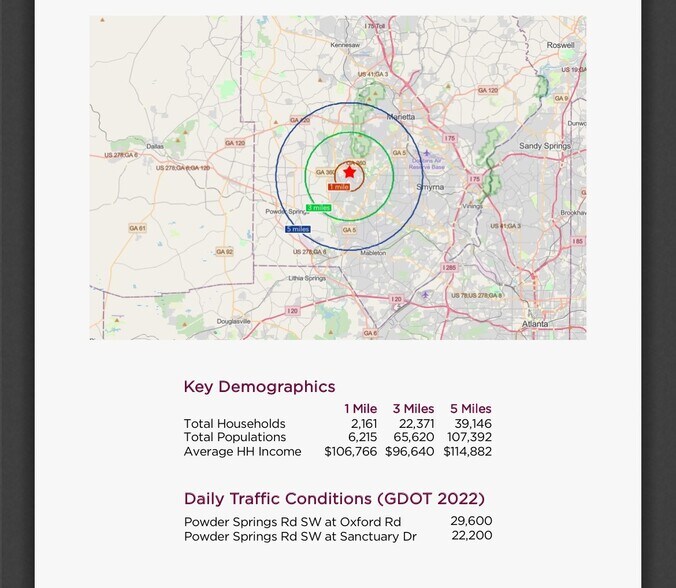The width and height of the screenshot is (676, 588).
Task: Click the airplane icon near Dobbins Air Reserve Base
Action: 426,153
